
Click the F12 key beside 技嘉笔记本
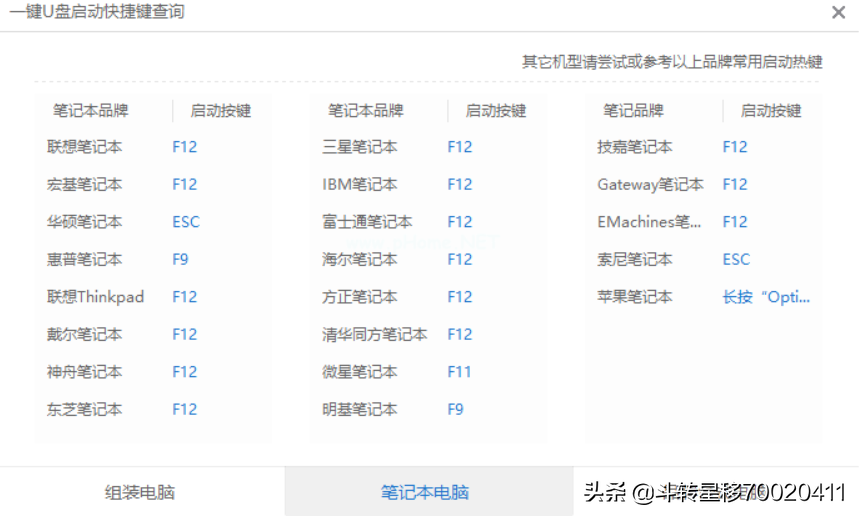click(735, 147)
